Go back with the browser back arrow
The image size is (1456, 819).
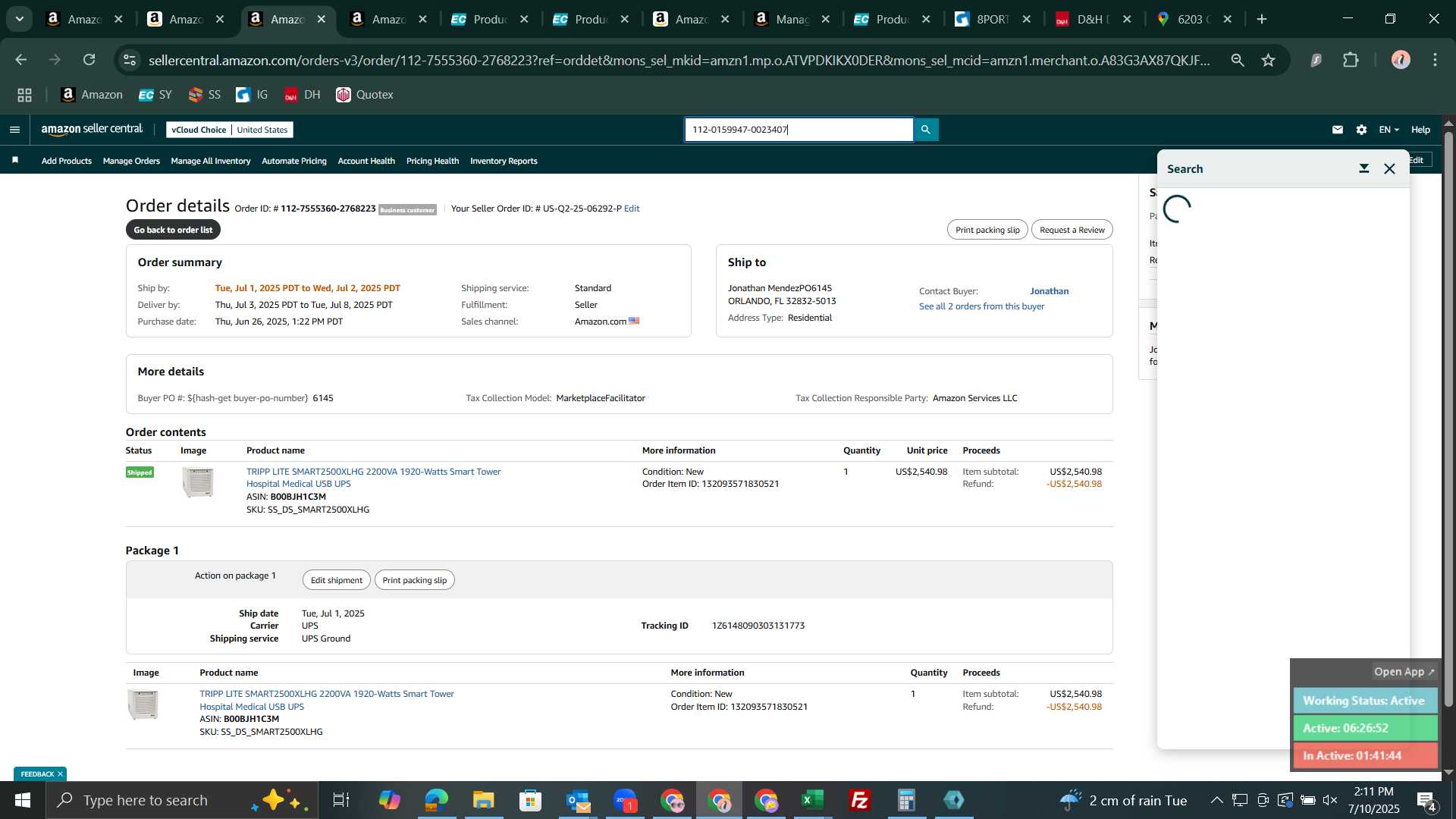coord(21,60)
